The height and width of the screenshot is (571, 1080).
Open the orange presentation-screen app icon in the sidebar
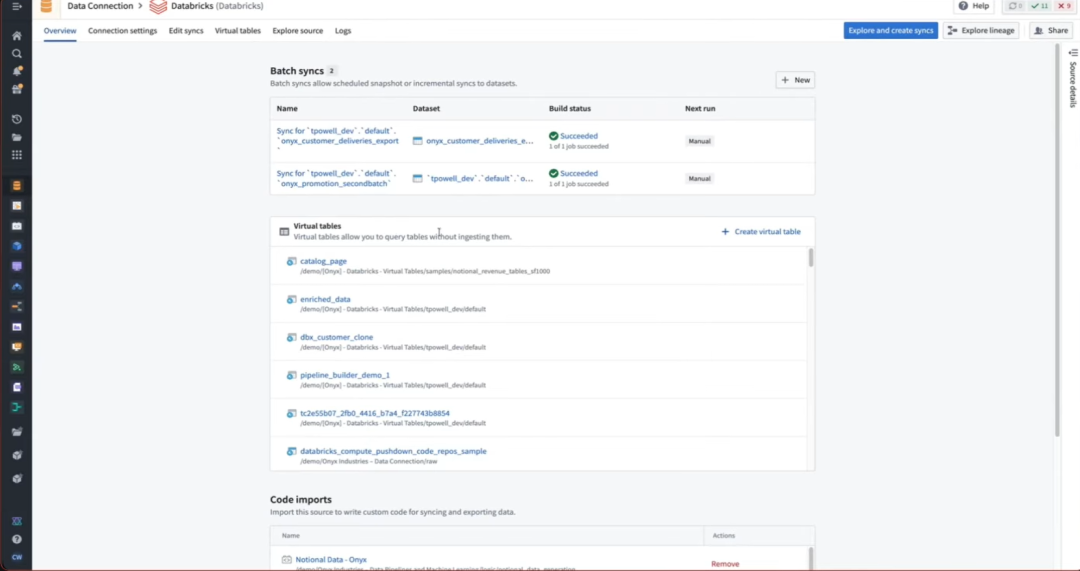coord(17,347)
